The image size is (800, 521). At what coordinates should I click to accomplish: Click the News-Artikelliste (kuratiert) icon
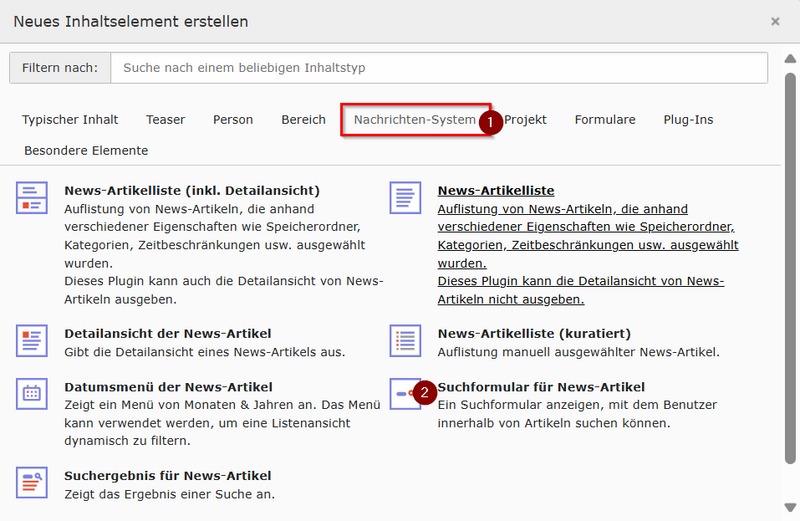click(406, 341)
